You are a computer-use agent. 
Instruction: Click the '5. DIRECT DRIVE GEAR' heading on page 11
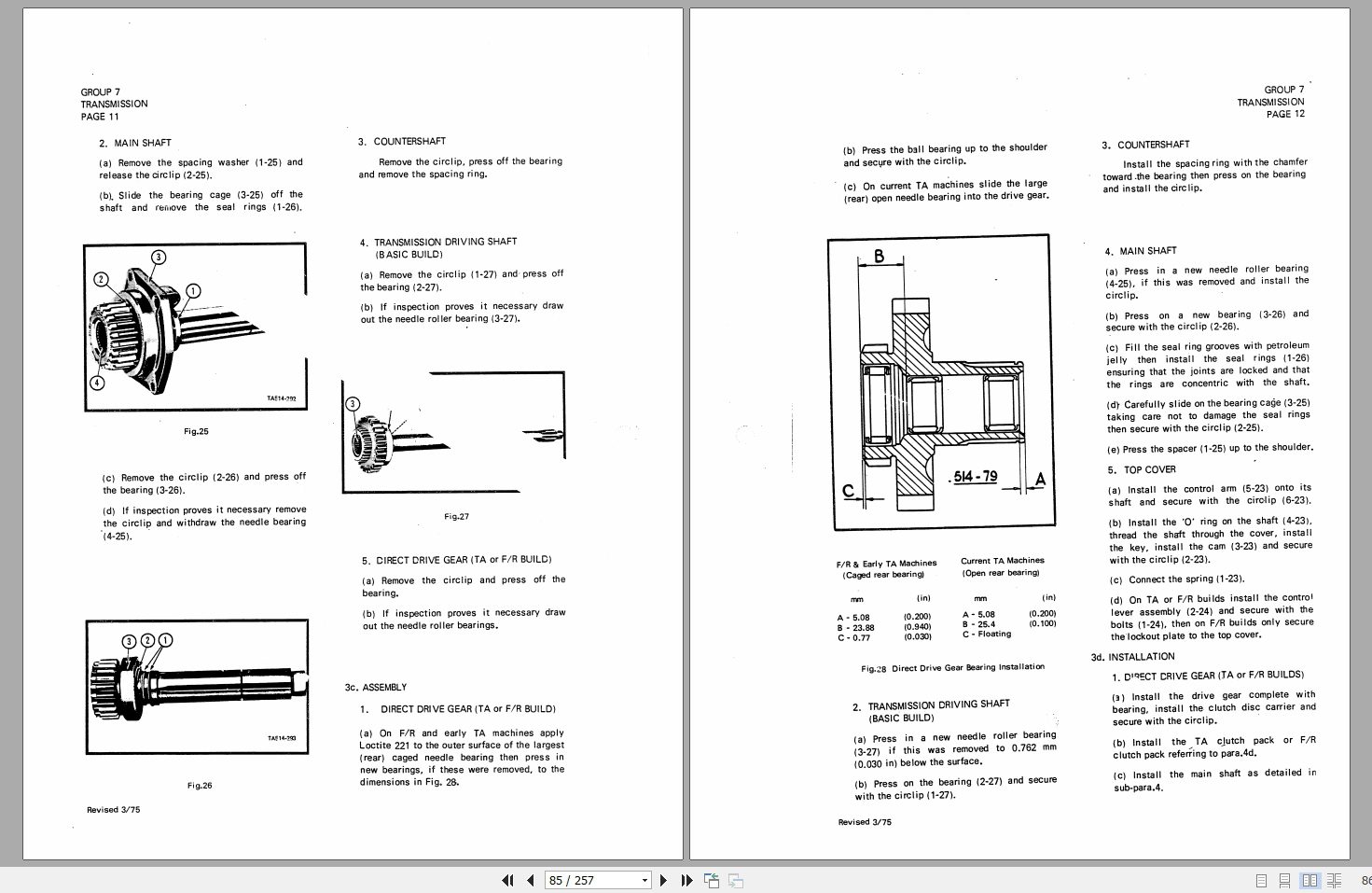[x=457, y=560]
